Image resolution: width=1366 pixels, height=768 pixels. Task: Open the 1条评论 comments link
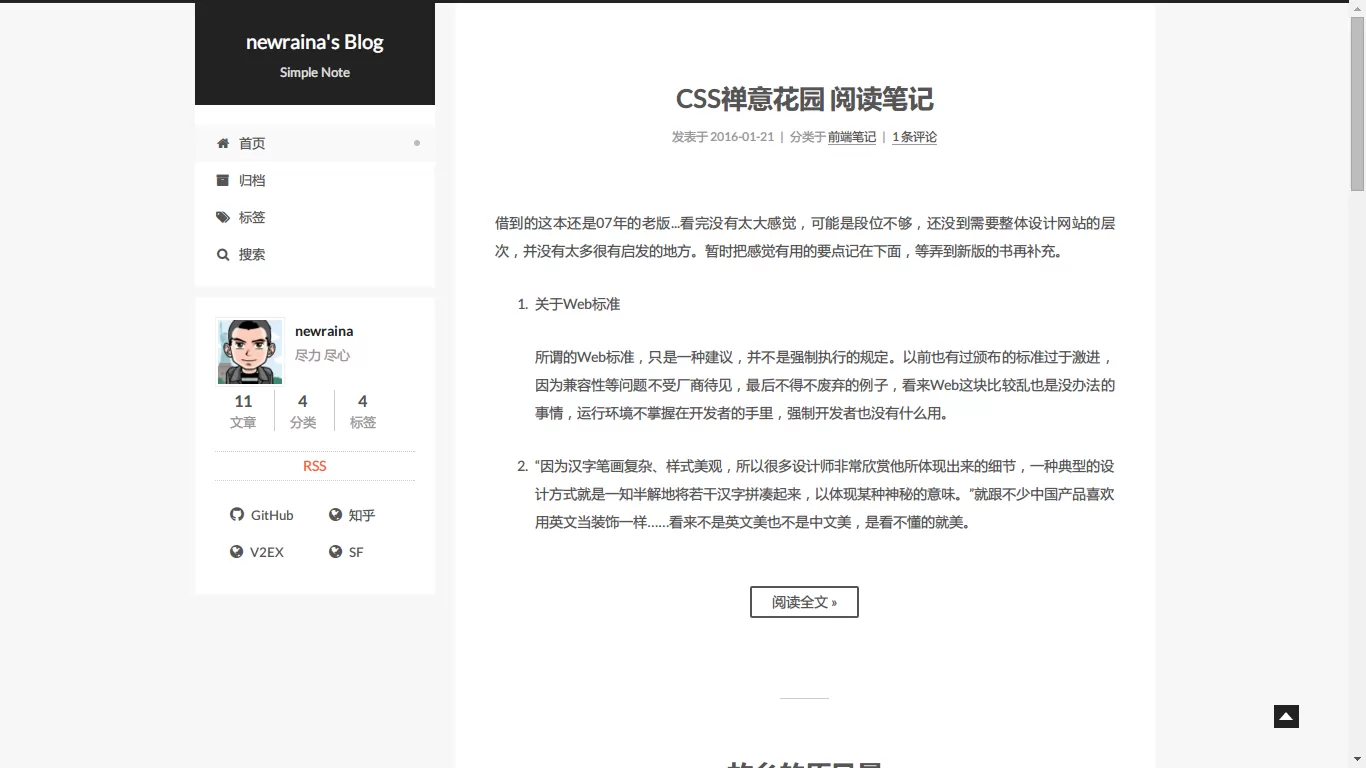pyautogui.click(x=914, y=137)
